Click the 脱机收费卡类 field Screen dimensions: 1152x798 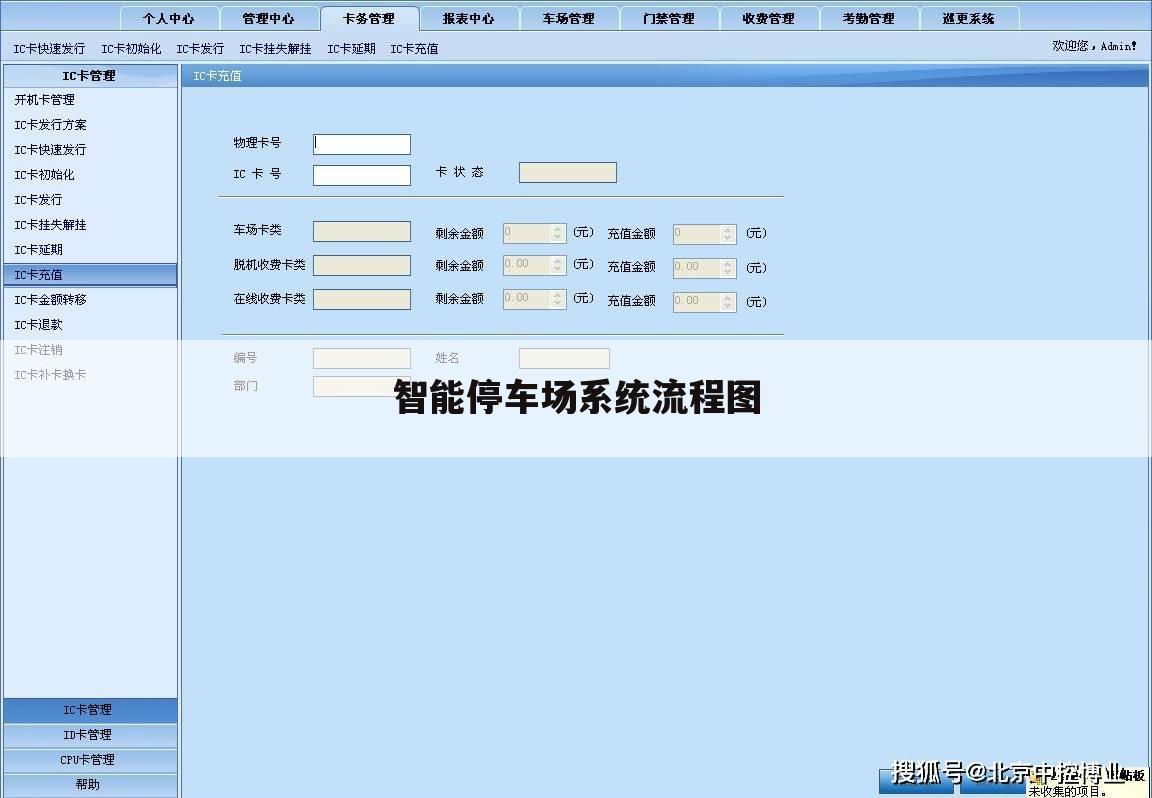click(361, 265)
